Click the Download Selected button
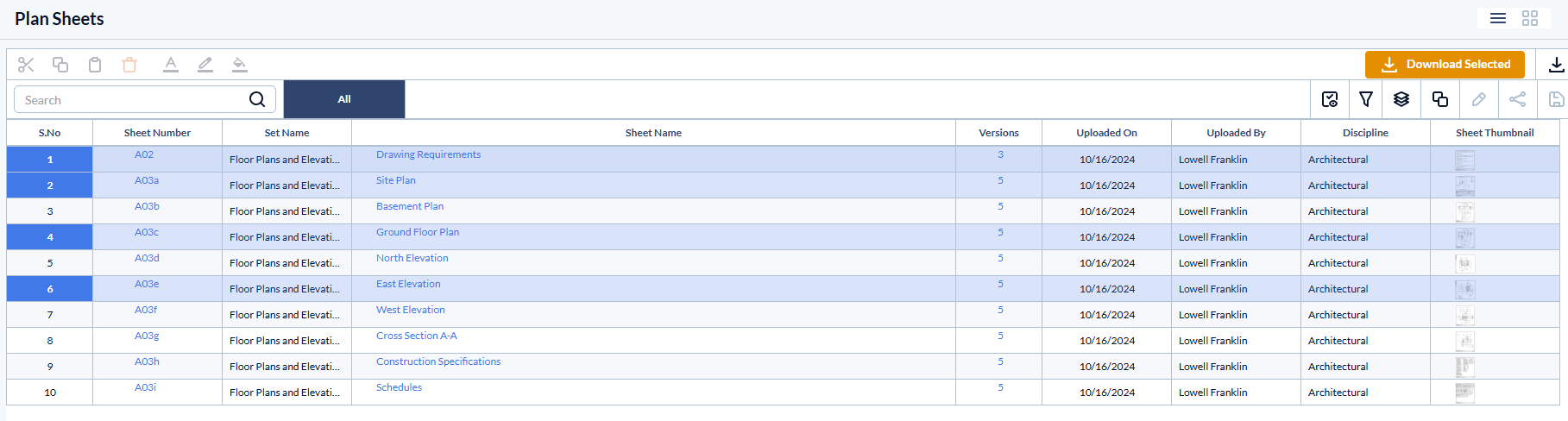Viewport: 1568px width, 421px height. point(1445,65)
